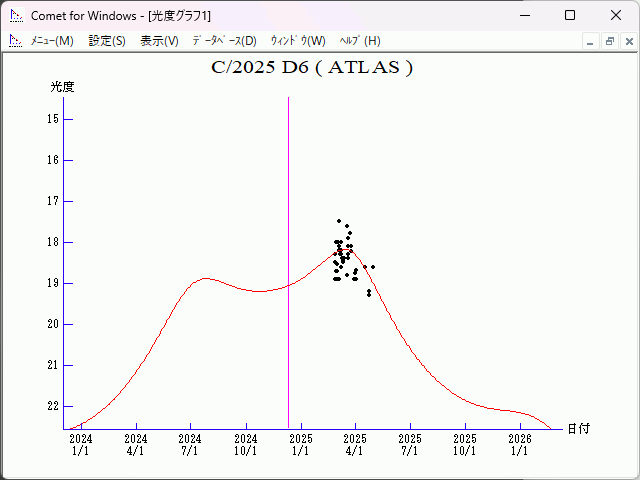Open the ウィンドウ(W) menu
Image resolution: width=640 pixels, height=480 pixels.
click(x=298, y=41)
